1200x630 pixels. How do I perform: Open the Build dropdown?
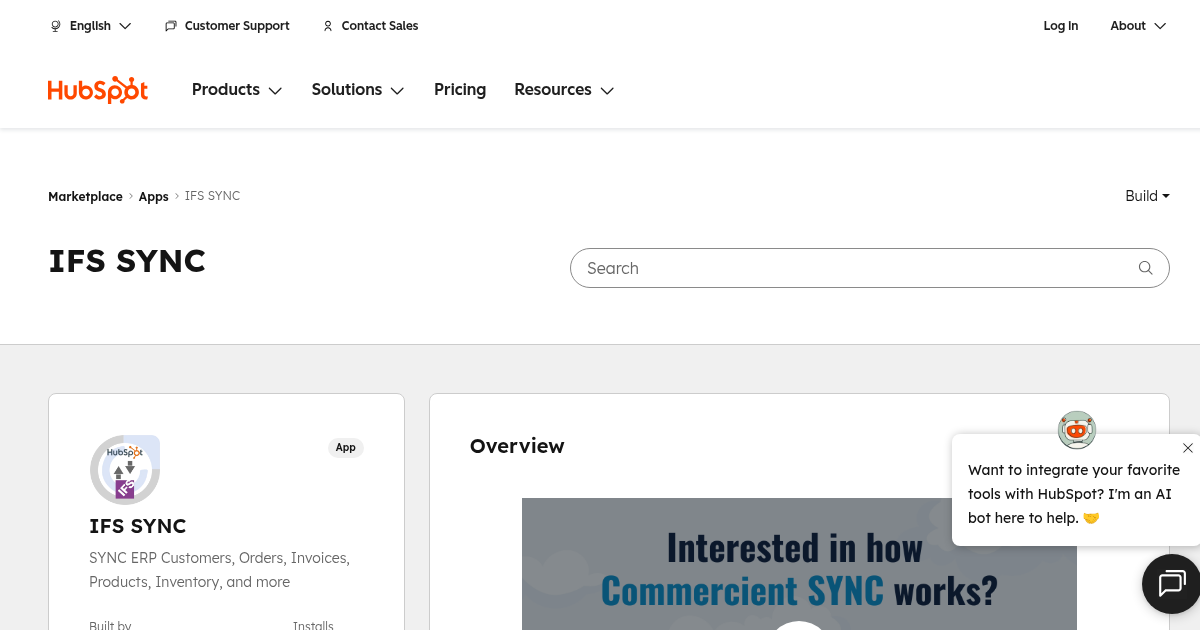[x=1147, y=196]
